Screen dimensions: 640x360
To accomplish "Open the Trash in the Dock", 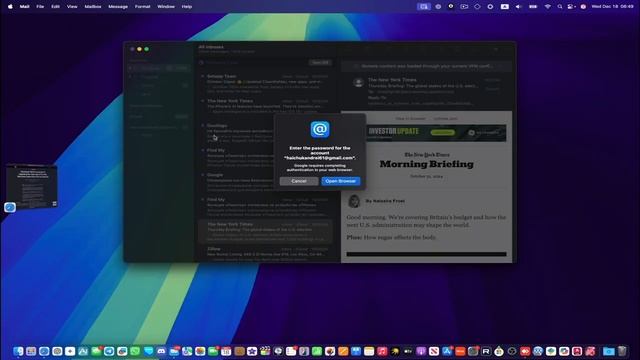I will [622, 351].
